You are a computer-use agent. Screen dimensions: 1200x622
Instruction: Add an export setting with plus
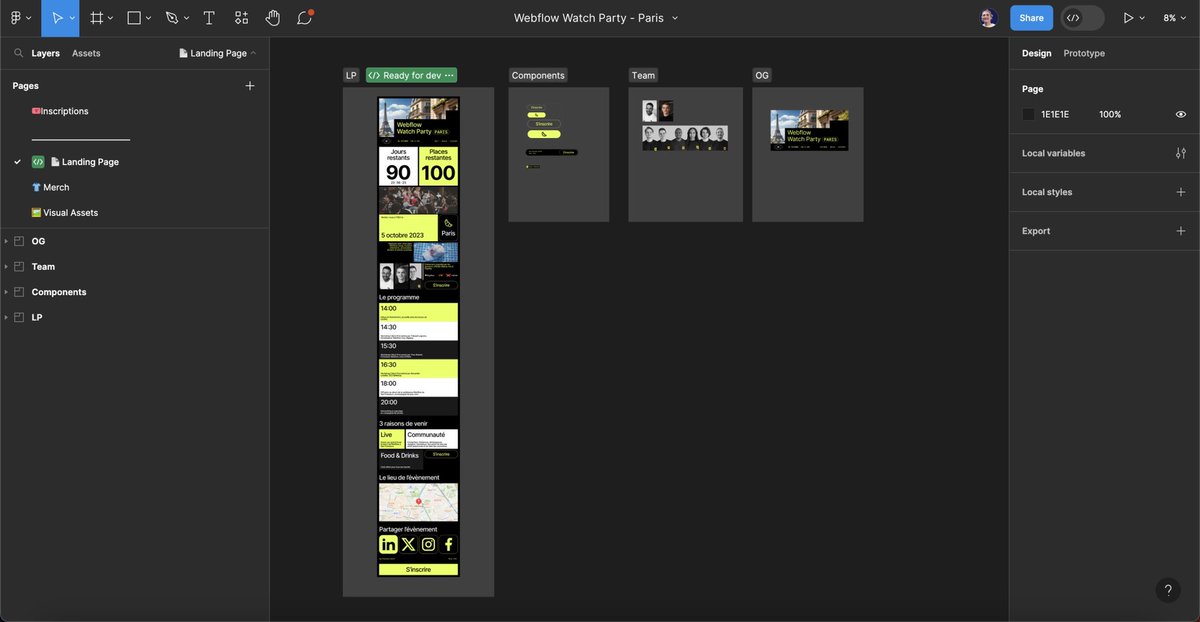coord(1181,231)
